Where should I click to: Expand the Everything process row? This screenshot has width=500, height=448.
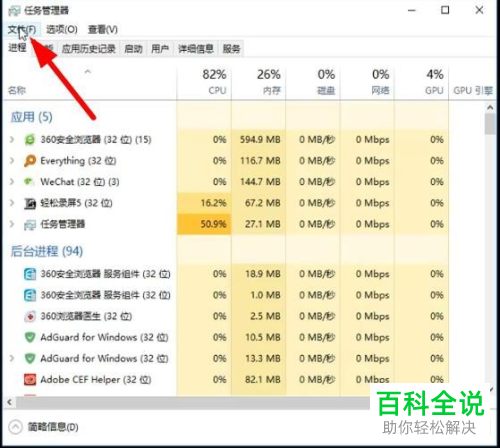pos(12,161)
